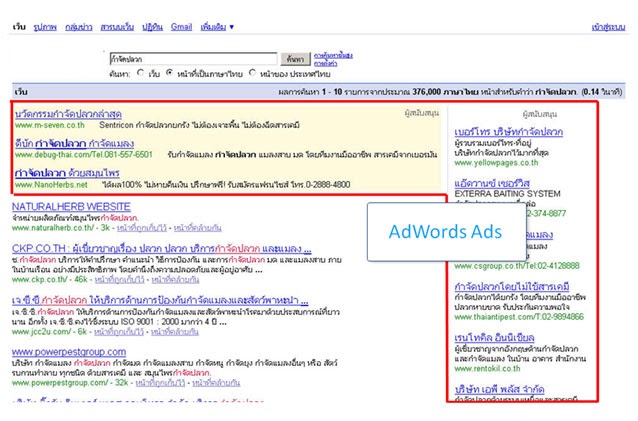Open the กำจัดปลวก ด้วยสมุนไพร sponsored ad

coord(67,173)
